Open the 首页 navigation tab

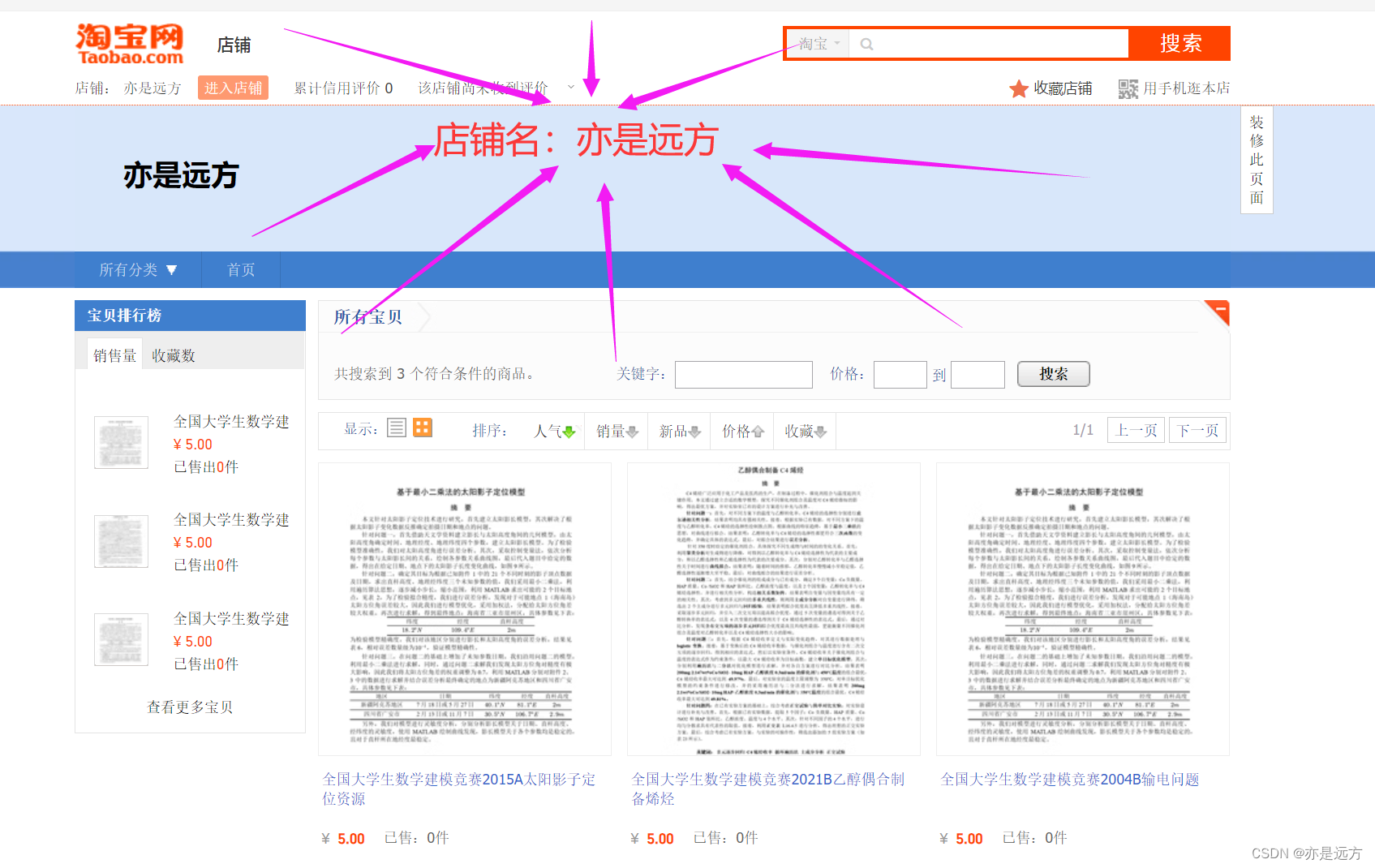point(241,269)
